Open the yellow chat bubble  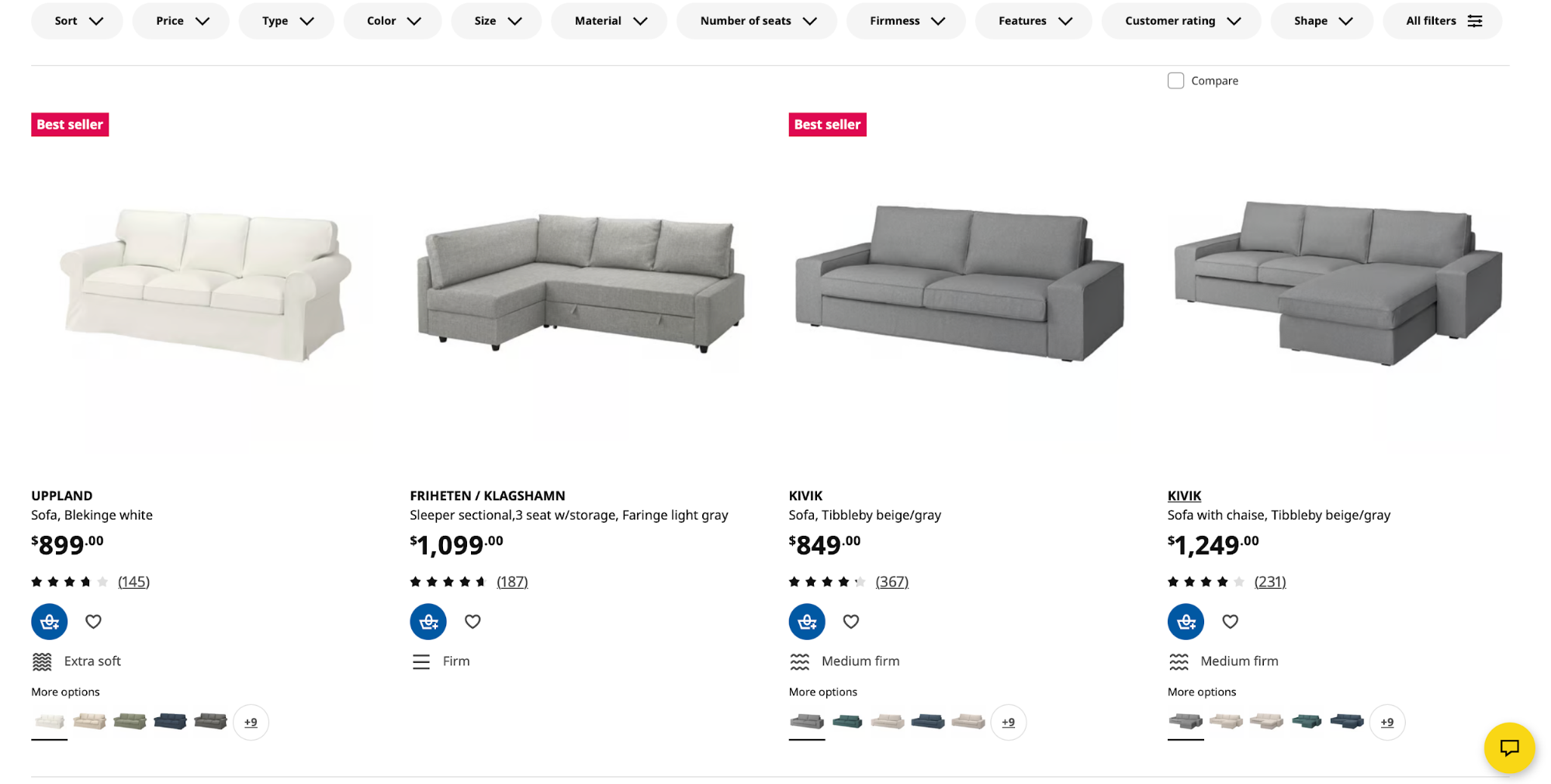coord(1508,748)
